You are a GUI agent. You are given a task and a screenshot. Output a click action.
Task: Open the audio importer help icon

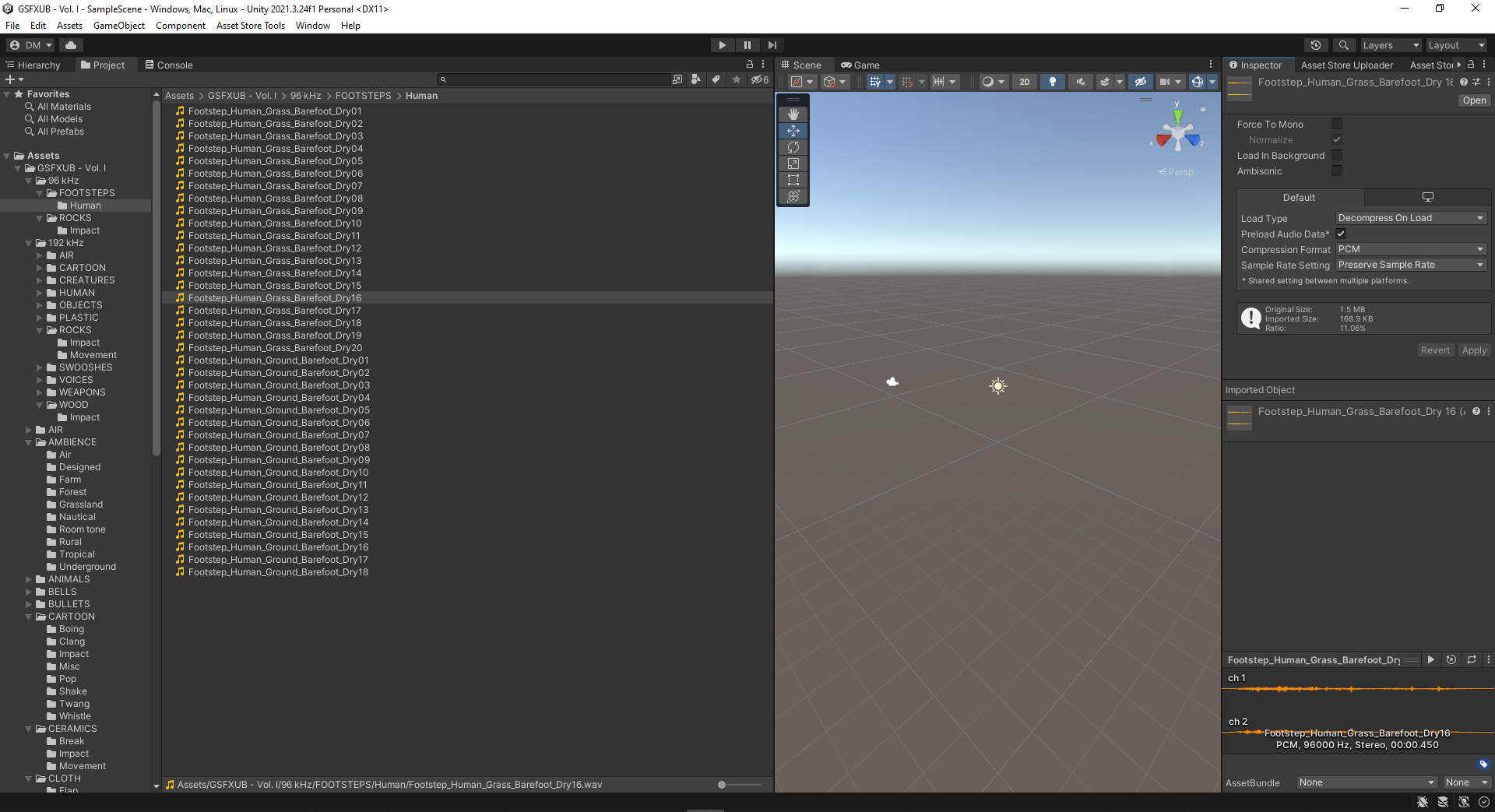pyautogui.click(x=1464, y=82)
